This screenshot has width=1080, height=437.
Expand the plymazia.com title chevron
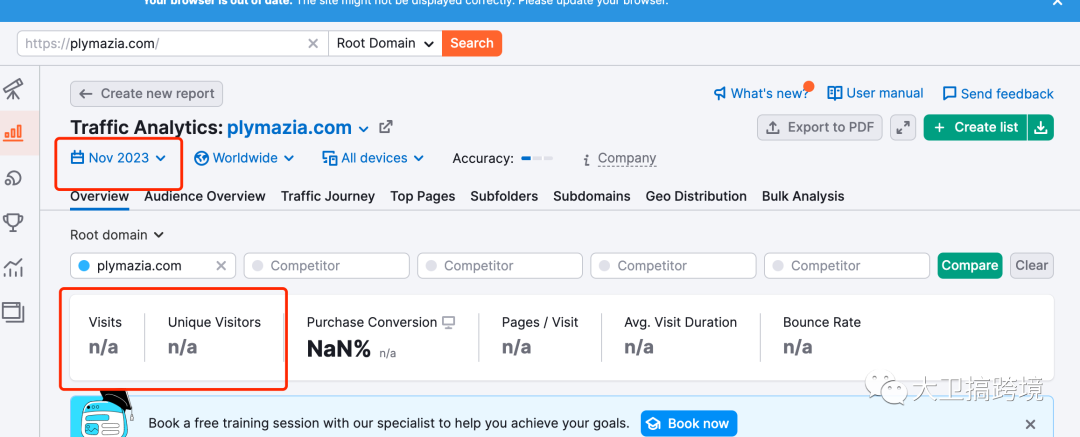pos(364,129)
